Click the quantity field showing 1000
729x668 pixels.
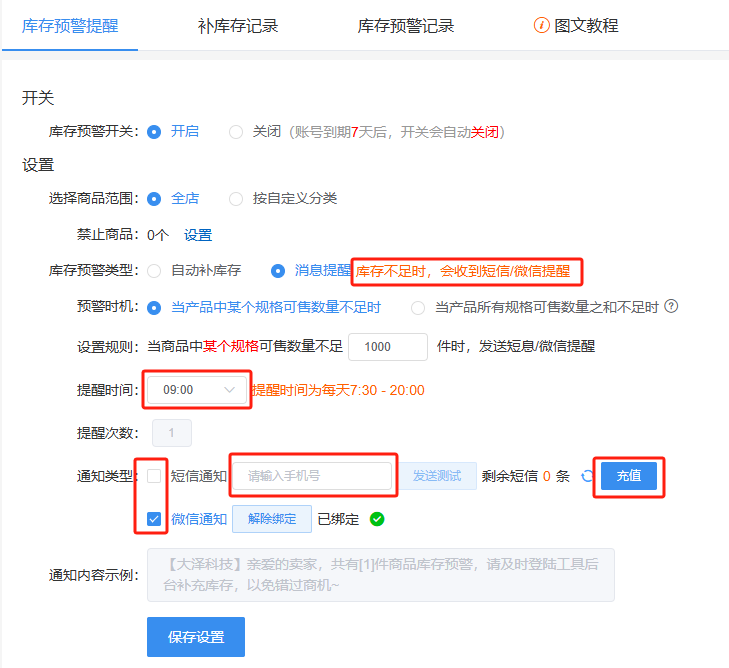coord(388,347)
